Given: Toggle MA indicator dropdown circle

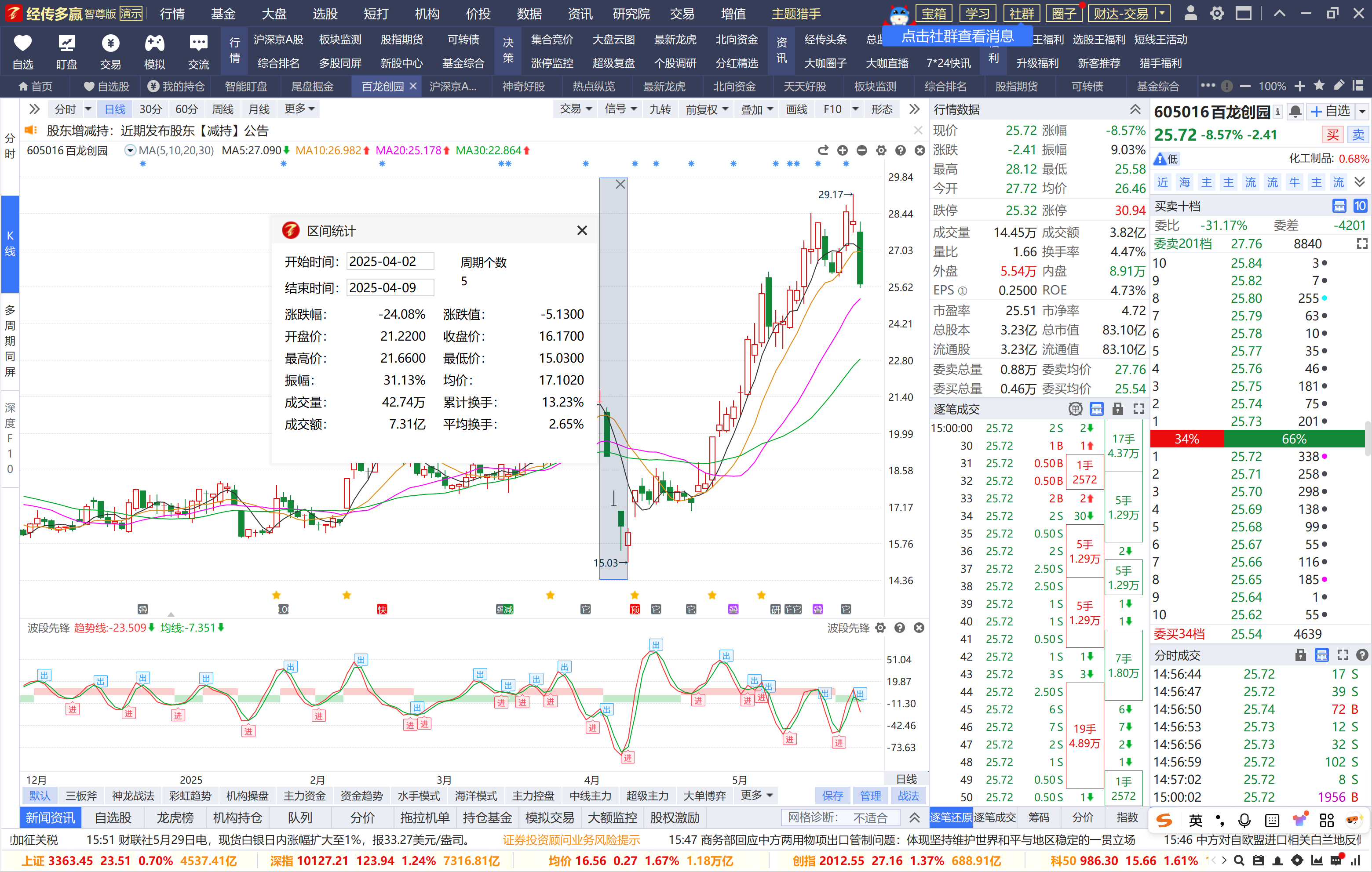Looking at the screenshot, I should pyautogui.click(x=130, y=150).
